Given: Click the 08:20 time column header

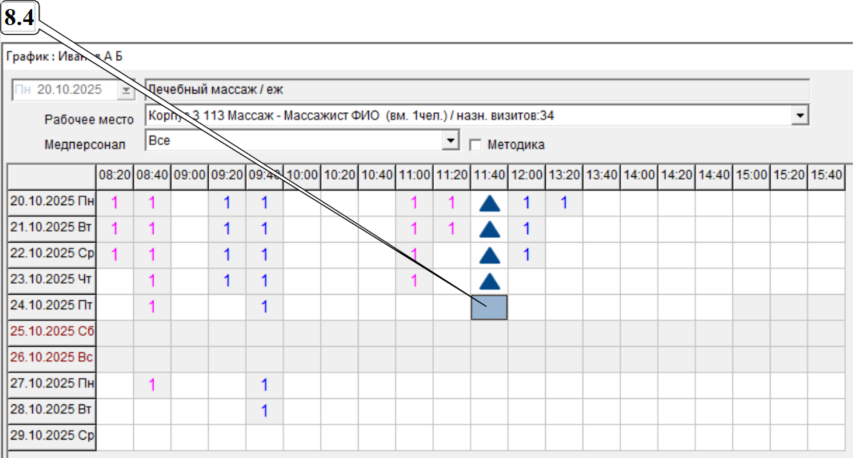Looking at the screenshot, I should [x=115, y=175].
